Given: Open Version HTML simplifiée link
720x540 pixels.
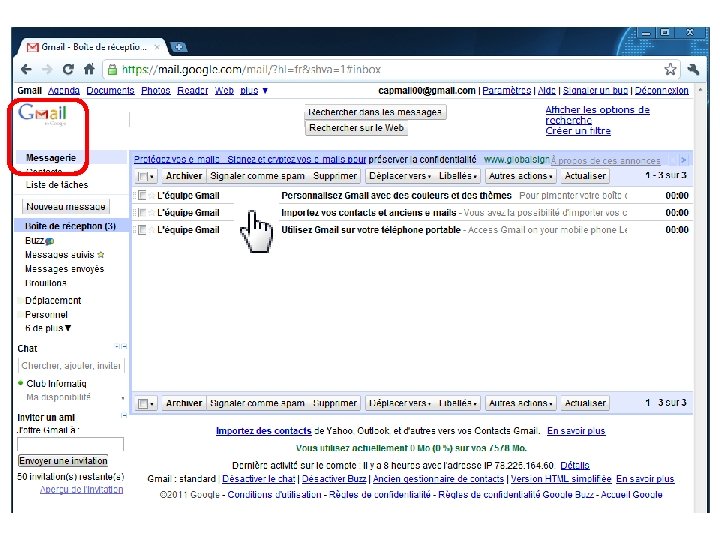Looking at the screenshot, I should [x=561, y=479].
